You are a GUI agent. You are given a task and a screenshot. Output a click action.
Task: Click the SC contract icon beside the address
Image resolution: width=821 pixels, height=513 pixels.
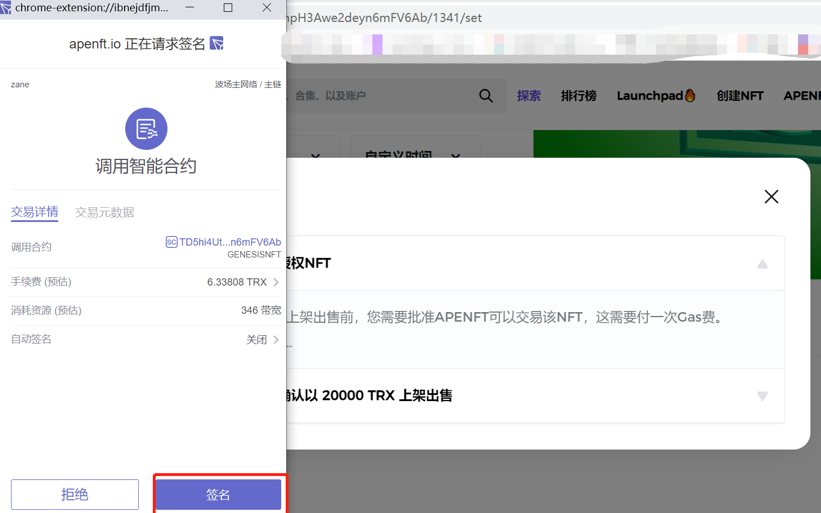(171, 242)
